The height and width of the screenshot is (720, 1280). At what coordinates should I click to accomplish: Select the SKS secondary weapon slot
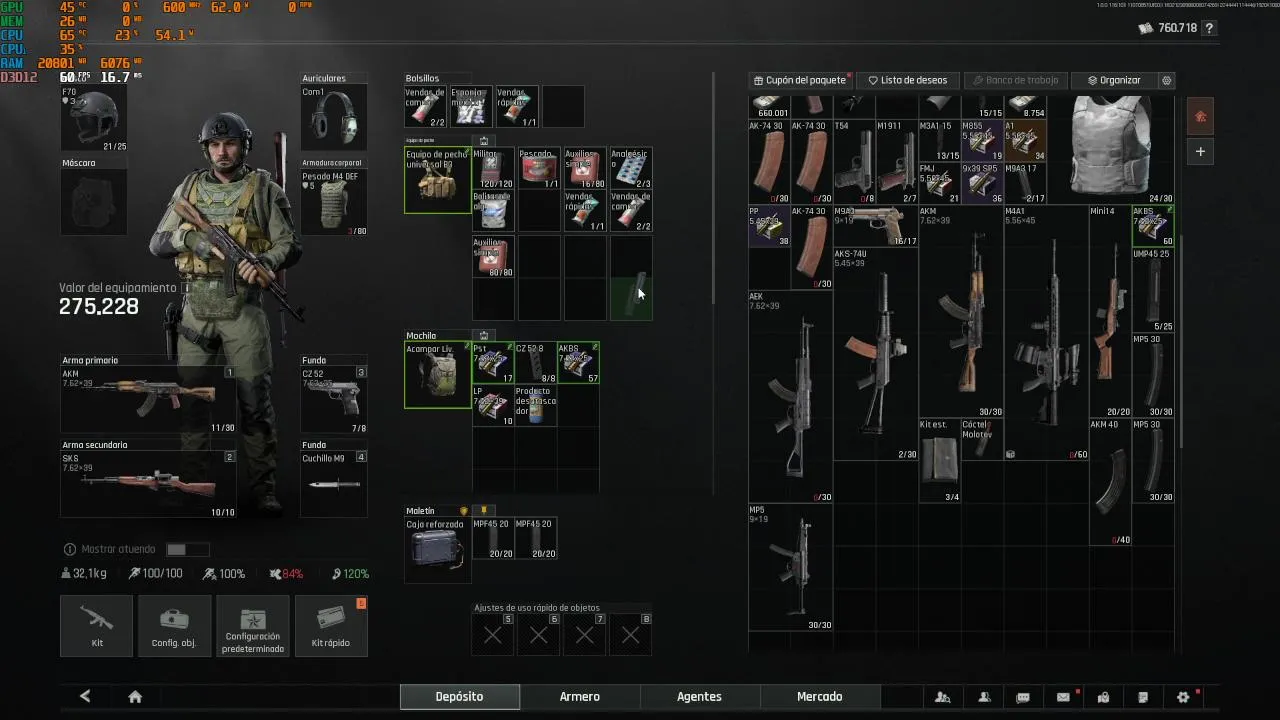[x=148, y=485]
